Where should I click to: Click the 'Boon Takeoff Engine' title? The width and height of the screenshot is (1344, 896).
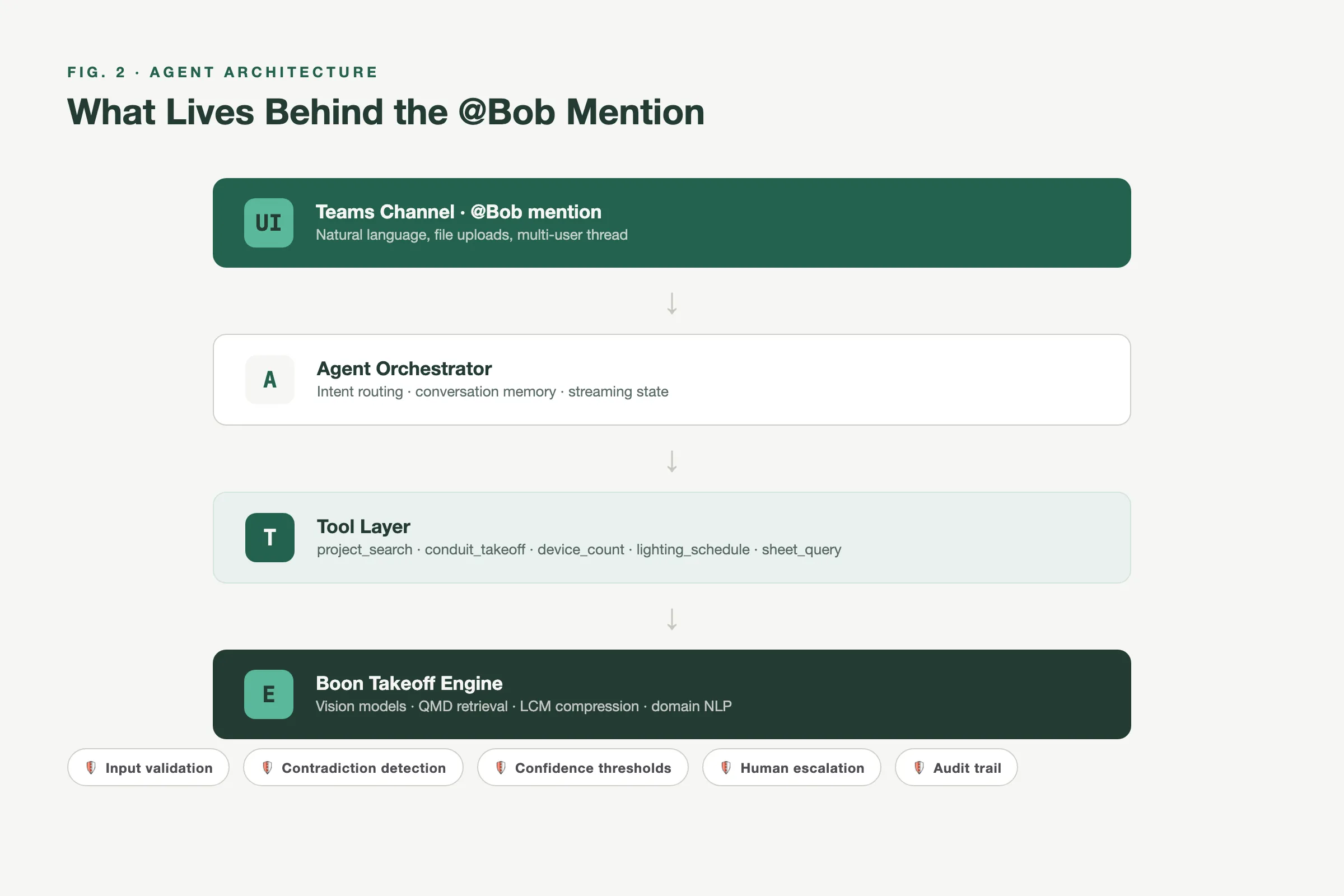[x=409, y=683]
